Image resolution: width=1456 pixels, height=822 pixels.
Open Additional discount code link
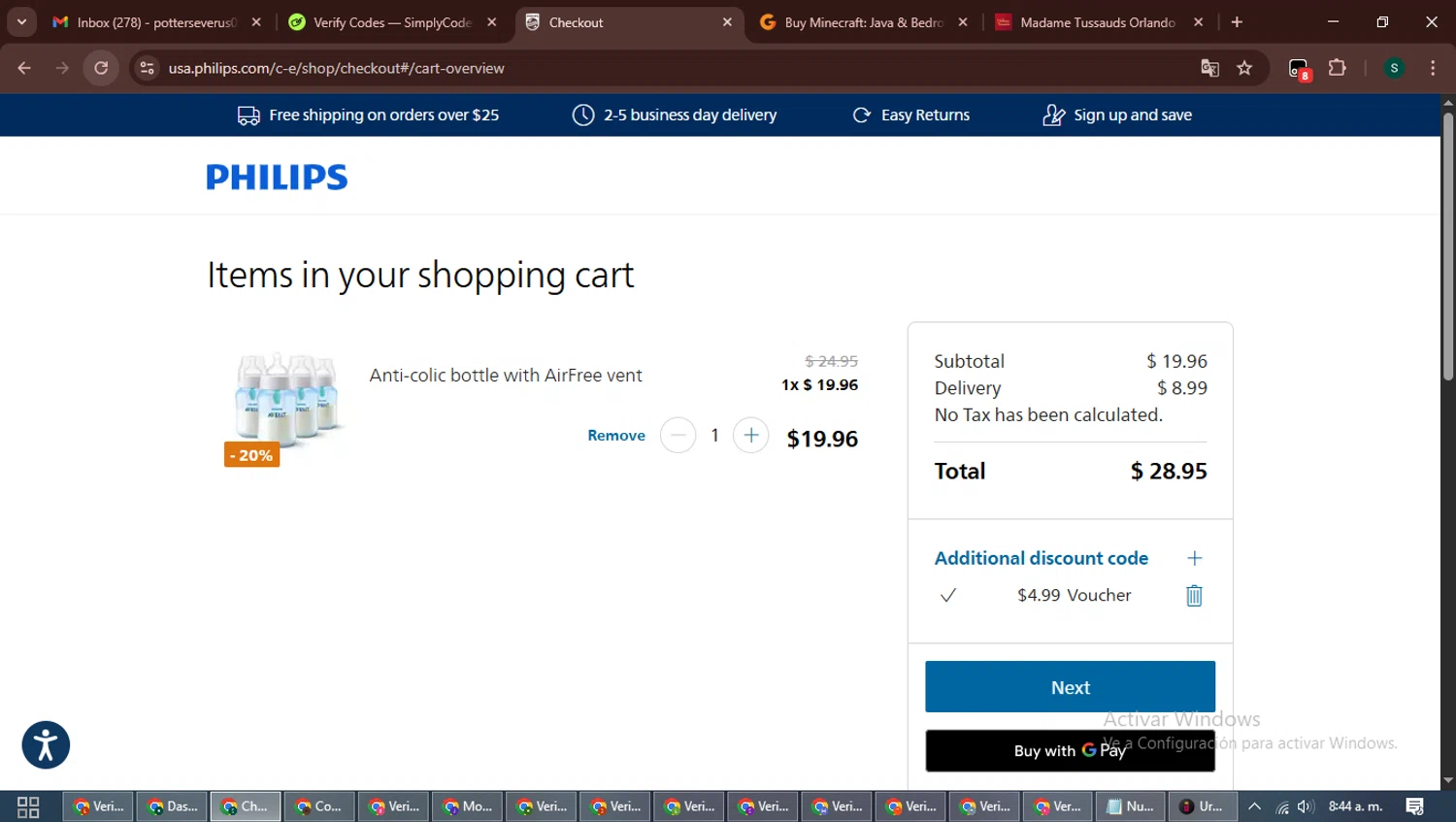coord(1042,558)
